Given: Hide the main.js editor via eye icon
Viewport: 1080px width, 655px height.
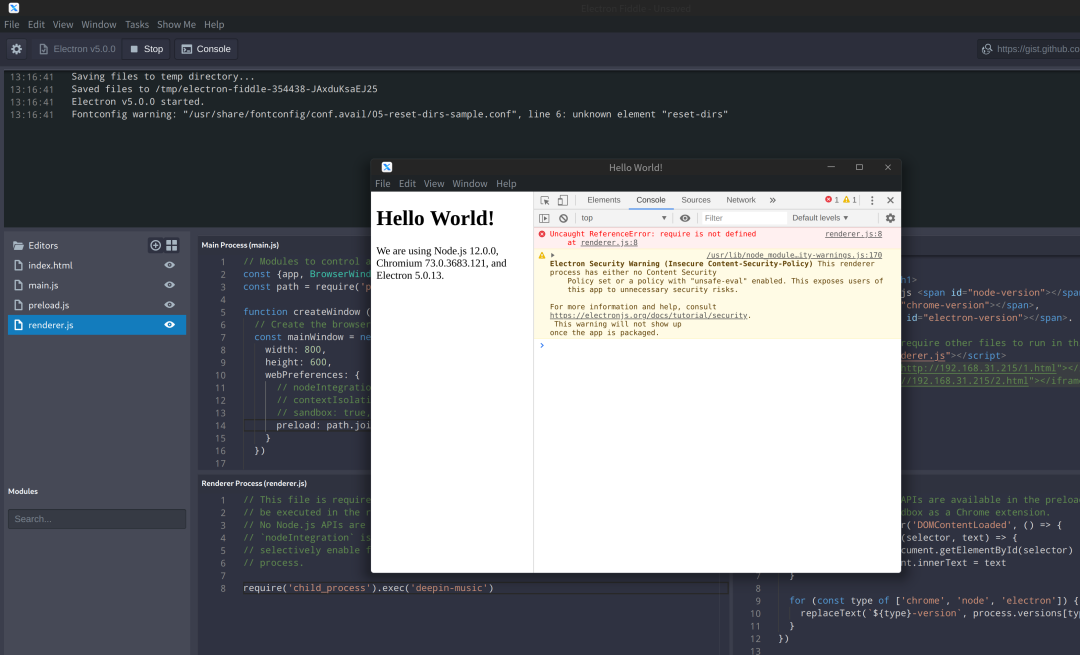Looking at the screenshot, I should tap(169, 285).
